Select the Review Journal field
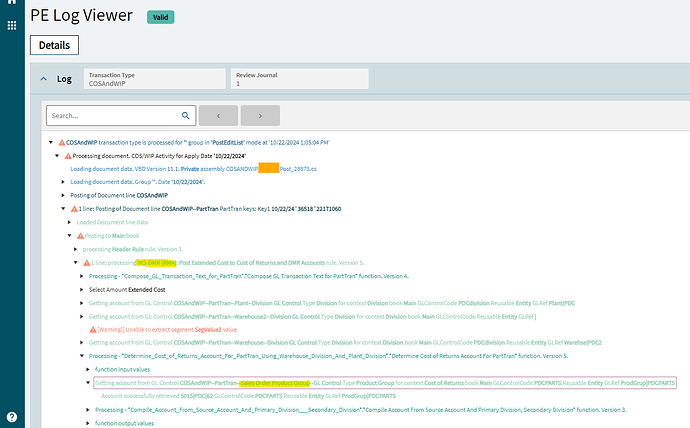The height and width of the screenshot is (428, 690). (x=300, y=79)
